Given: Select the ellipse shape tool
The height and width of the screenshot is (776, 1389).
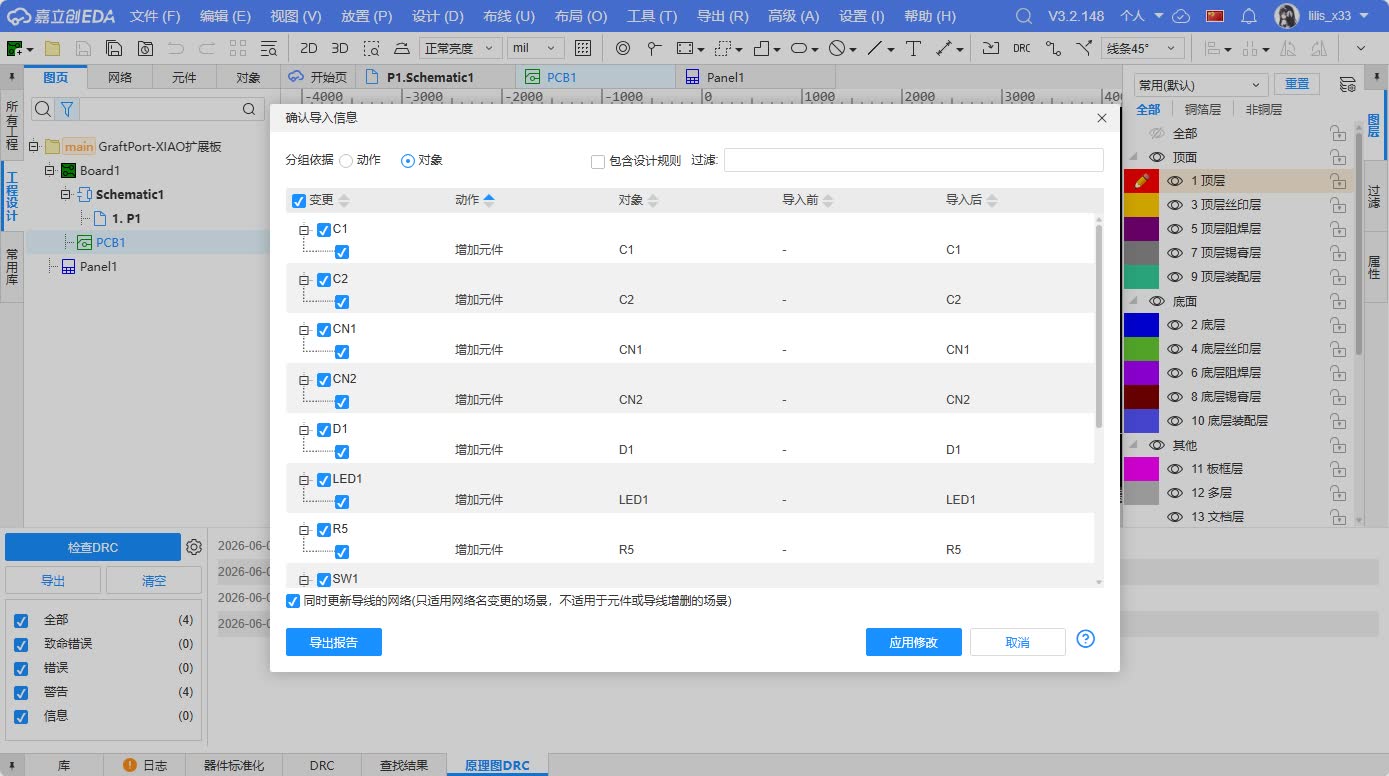Looking at the screenshot, I should click(799, 48).
